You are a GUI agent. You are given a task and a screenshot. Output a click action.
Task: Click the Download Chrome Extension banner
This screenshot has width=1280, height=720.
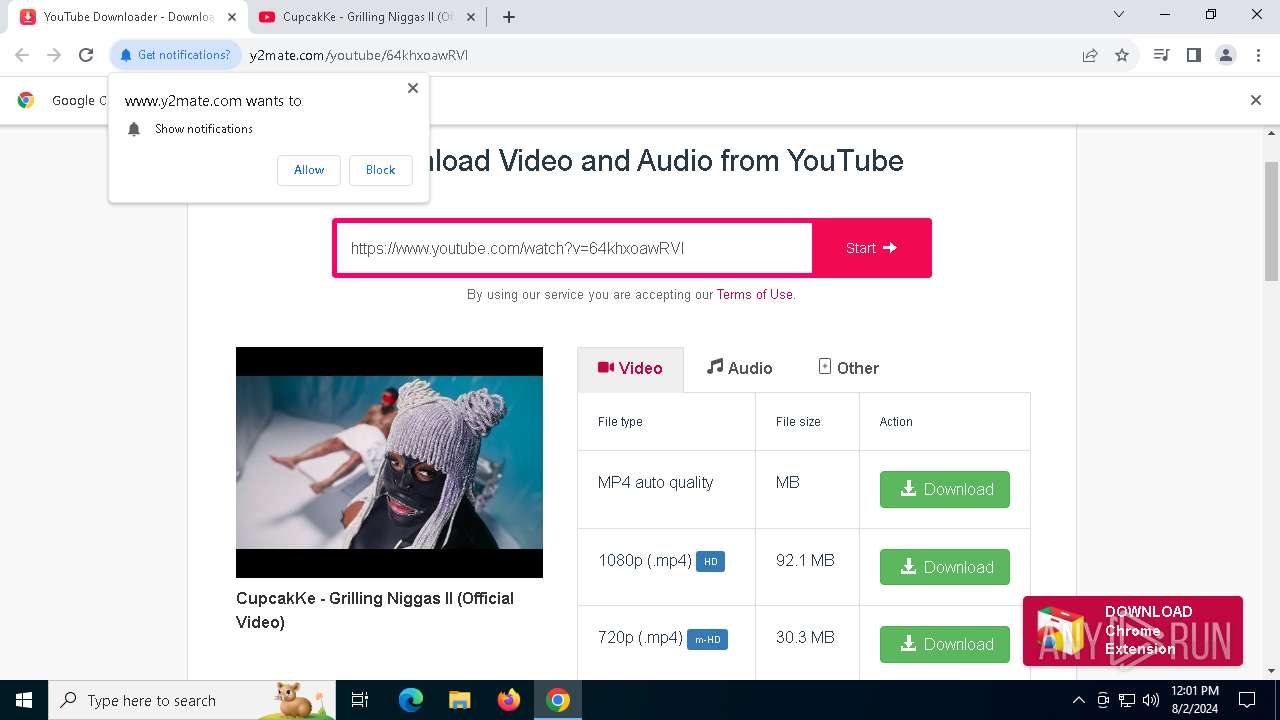1132,631
